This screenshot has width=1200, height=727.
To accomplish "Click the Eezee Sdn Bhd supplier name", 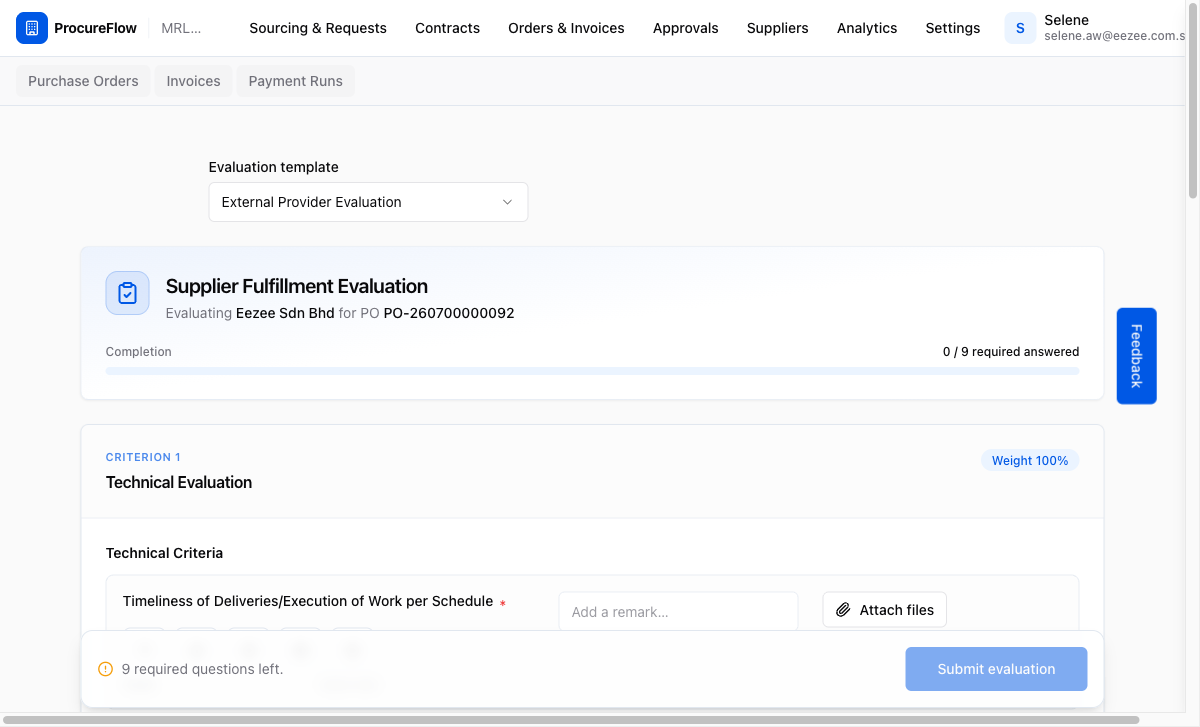I will click(x=285, y=313).
